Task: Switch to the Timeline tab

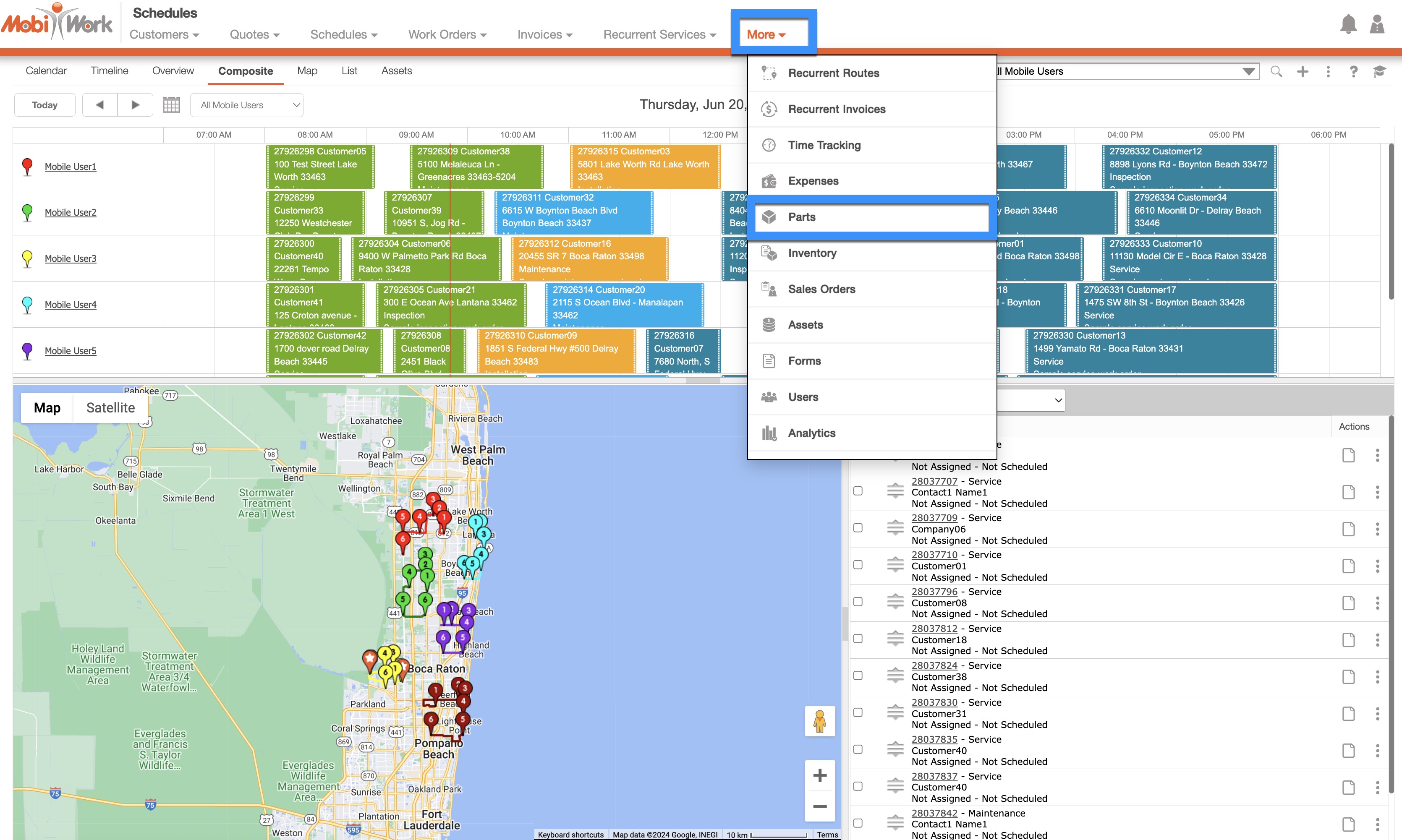Action: point(109,71)
